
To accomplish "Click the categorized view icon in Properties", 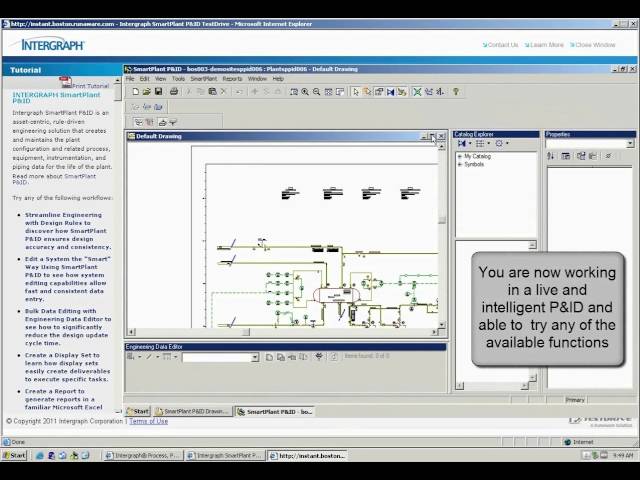I will [566, 156].
